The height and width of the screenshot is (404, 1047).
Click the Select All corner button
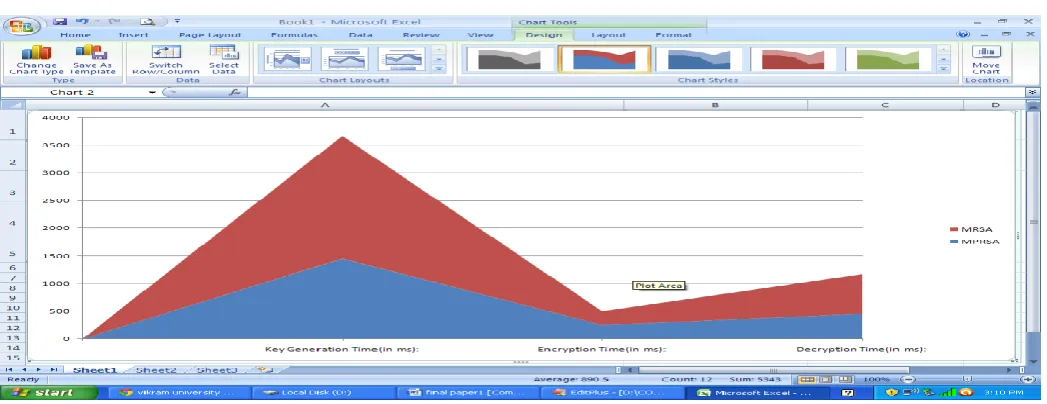click(13, 106)
